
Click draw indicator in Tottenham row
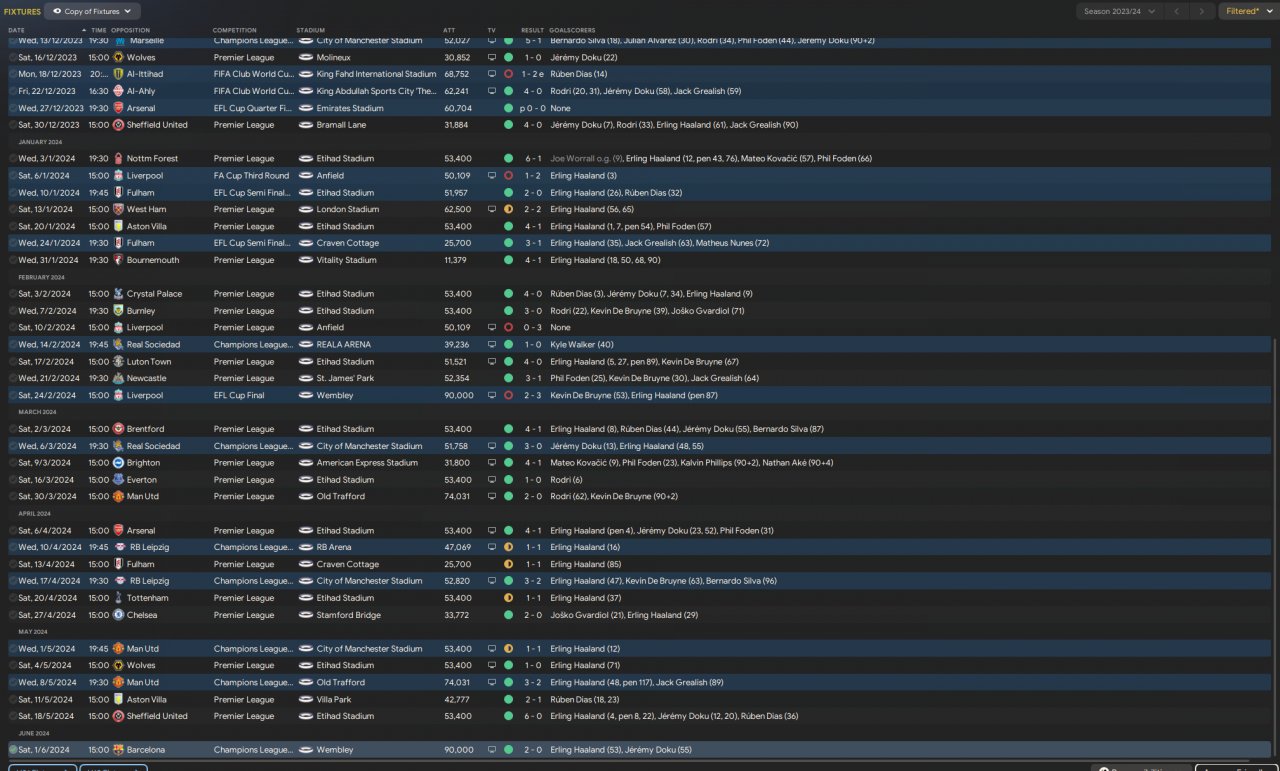[508, 598]
